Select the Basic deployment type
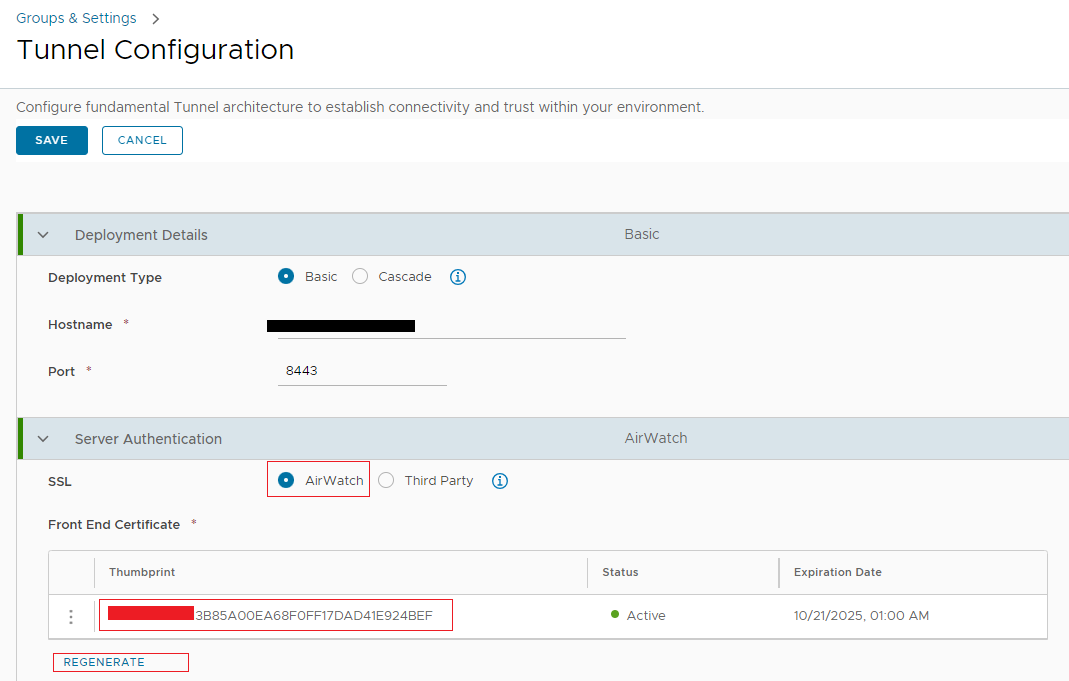 [x=286, y=277]
